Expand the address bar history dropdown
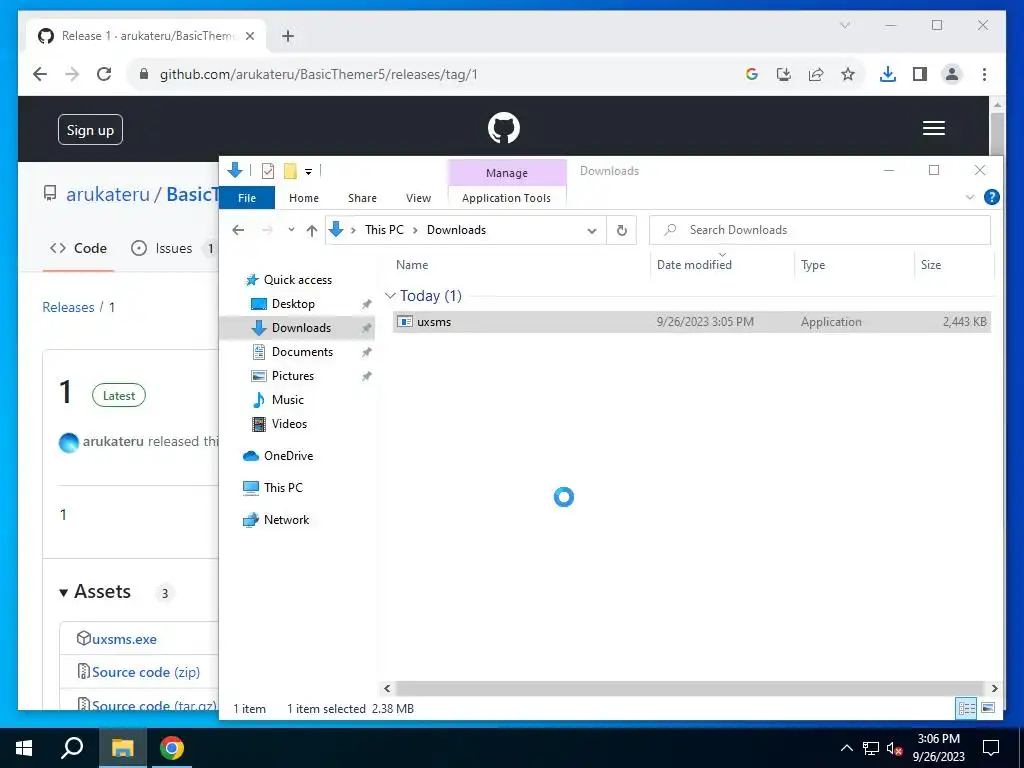Image resolution: width=1024 pixels, height=768 pixels. pyautogui.click(x=592, y=231)
